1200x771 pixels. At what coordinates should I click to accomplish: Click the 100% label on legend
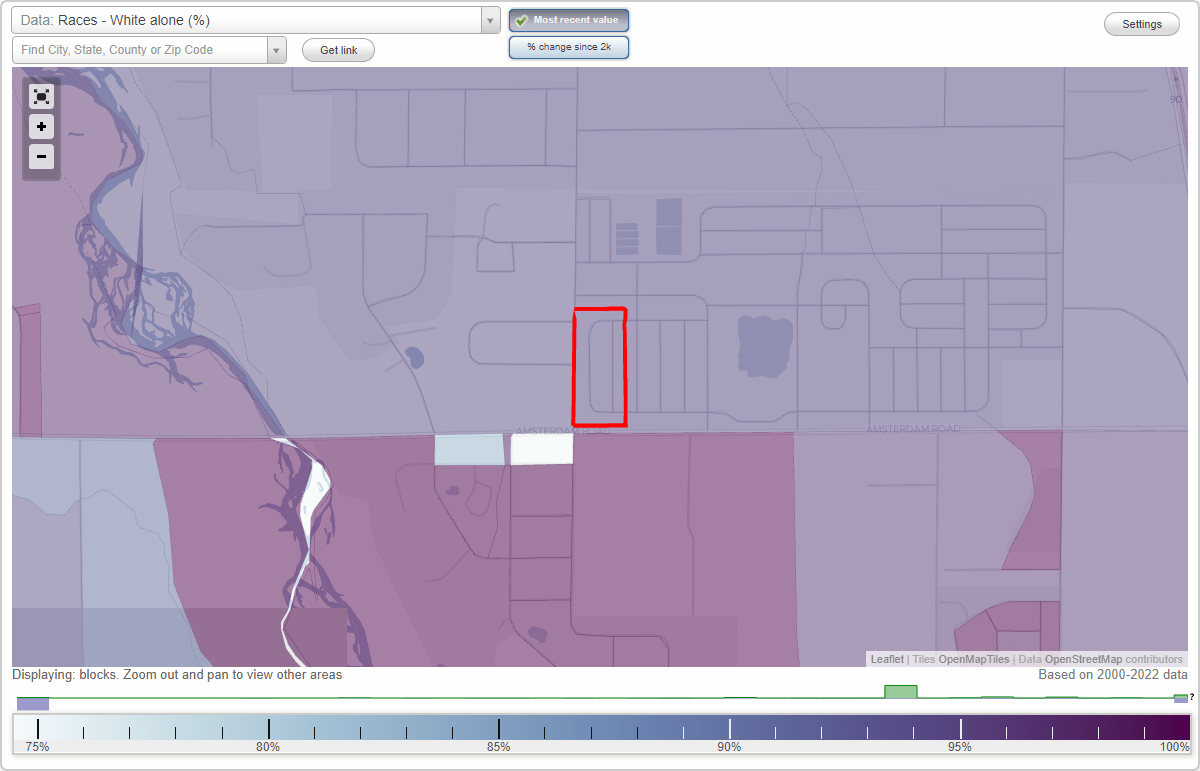click(1174, 747)
